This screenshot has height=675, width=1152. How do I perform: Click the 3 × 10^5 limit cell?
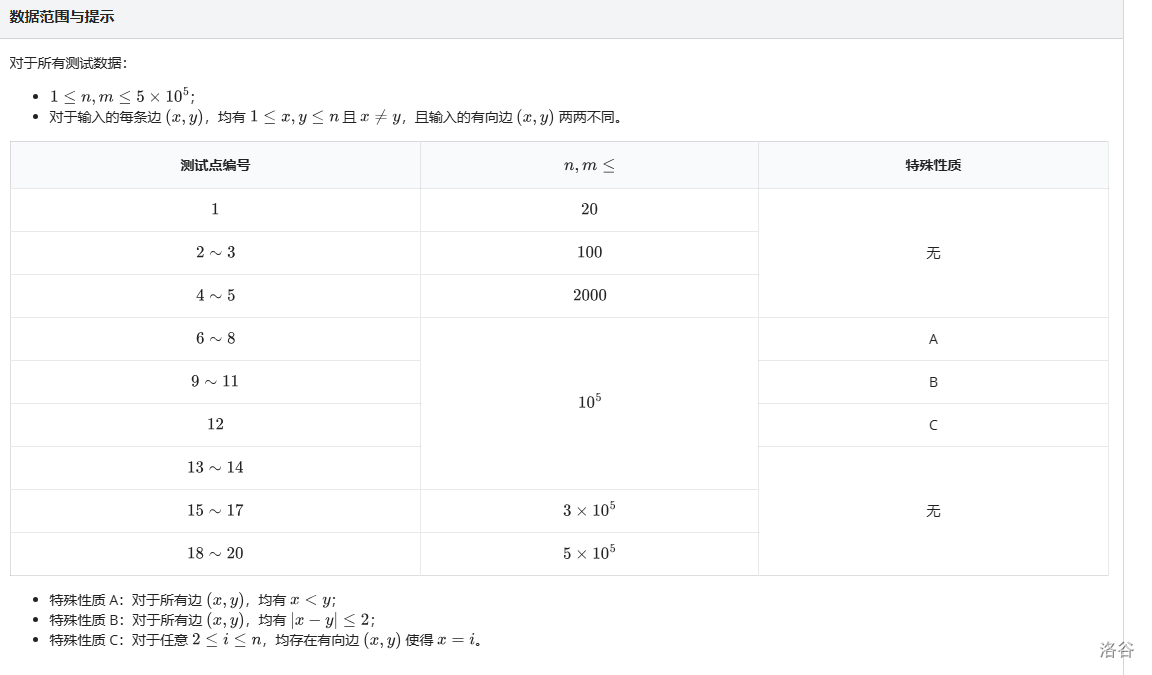(589, 510)
